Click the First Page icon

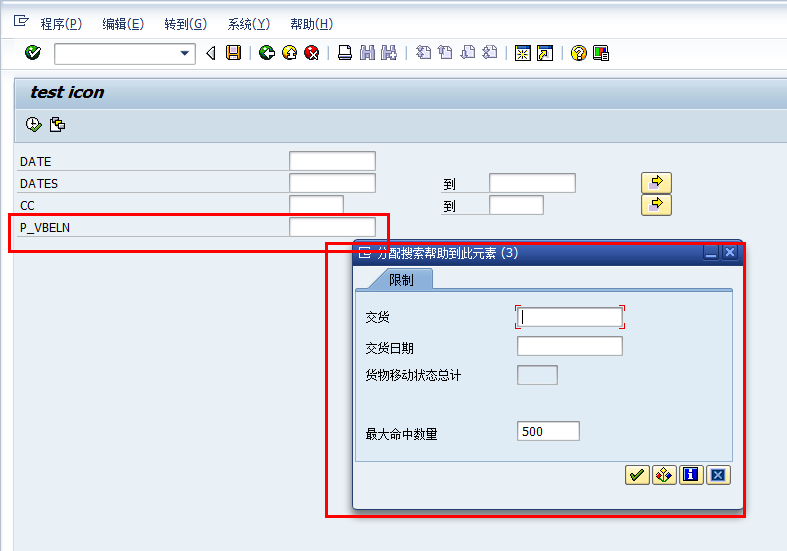click(x=423, y=52)
